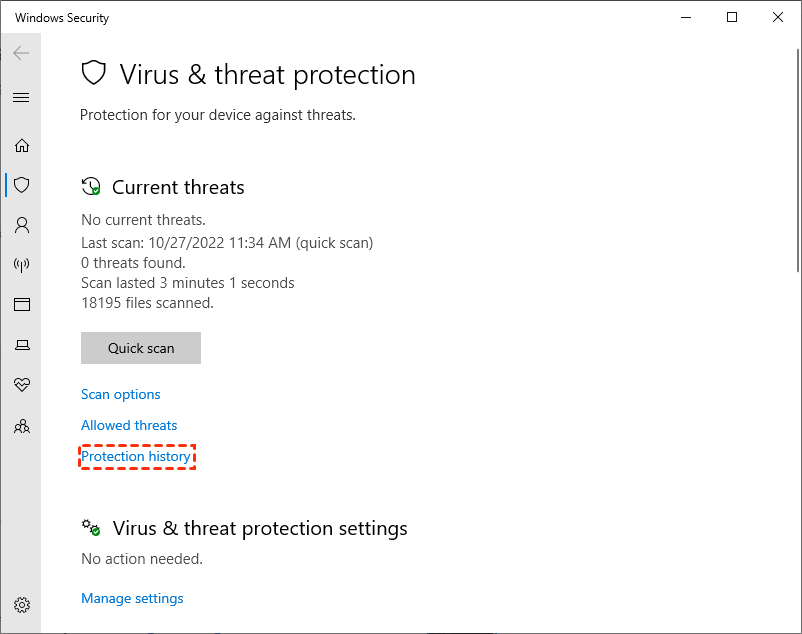The image size is (802, 634).
Task: Minimize the Windows Security window
Action: pyautogui.click(x=686, y=17)
